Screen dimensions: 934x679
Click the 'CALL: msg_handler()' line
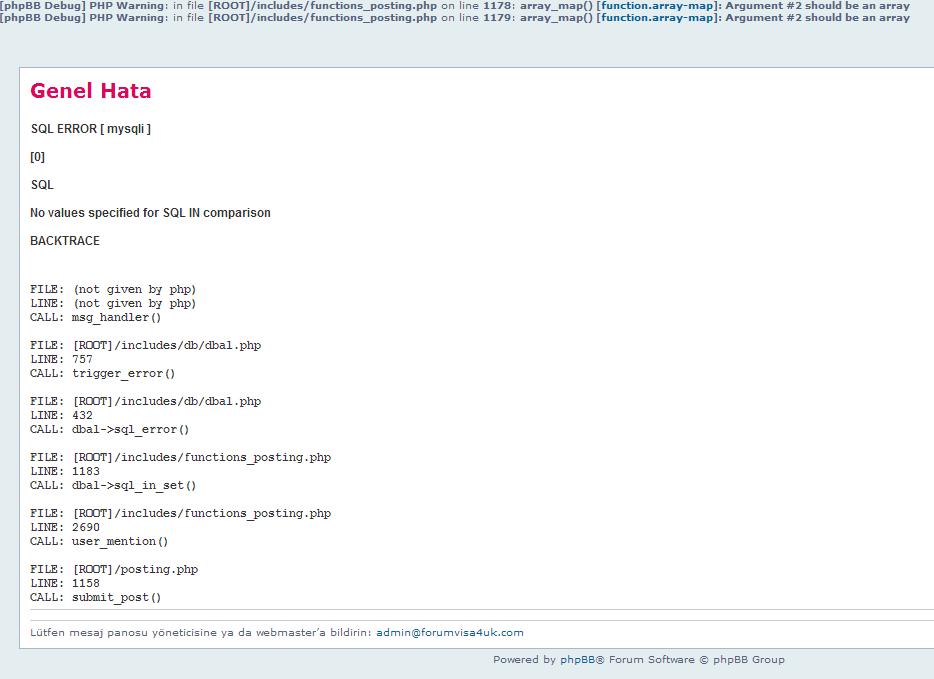click(95, 317)
